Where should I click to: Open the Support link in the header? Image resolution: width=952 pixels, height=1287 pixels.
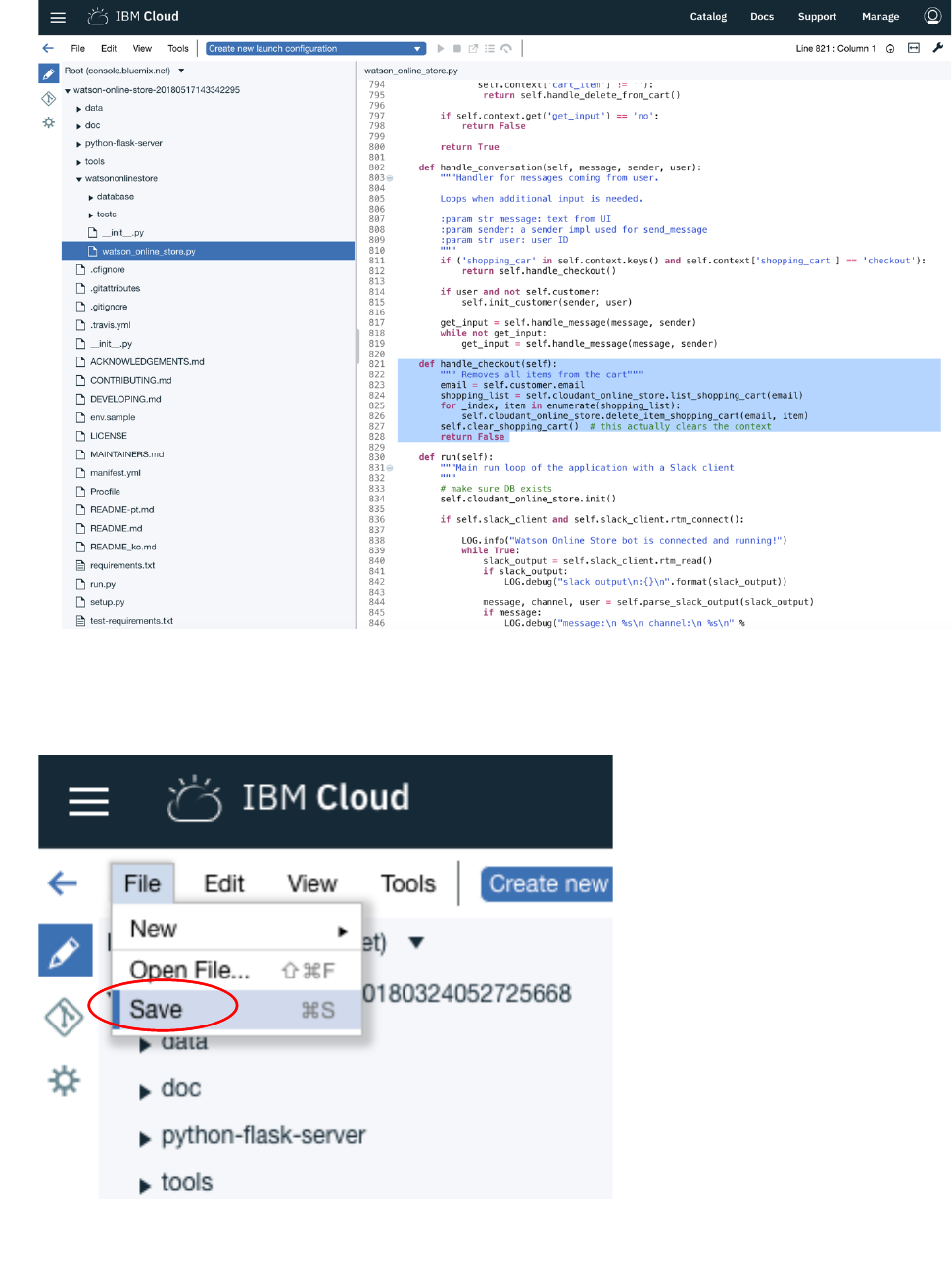click(817, 16)
